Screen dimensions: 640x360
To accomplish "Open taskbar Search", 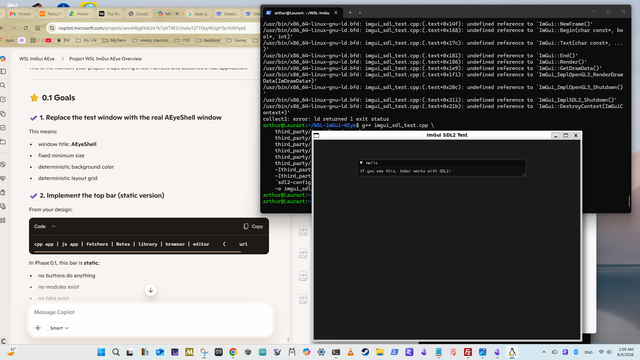I will pyautogui.click(x=116, y=352).
